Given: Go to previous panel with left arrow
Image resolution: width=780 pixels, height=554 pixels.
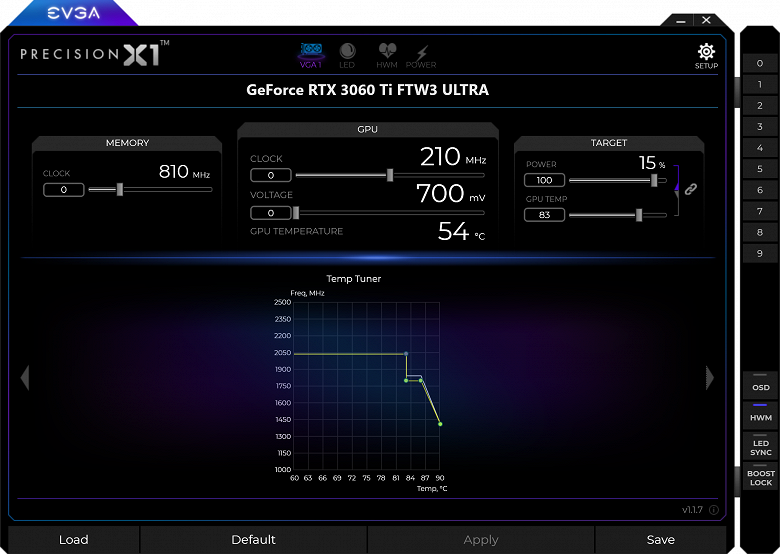Looking at the screenshot, I should [x=25, y=378].
